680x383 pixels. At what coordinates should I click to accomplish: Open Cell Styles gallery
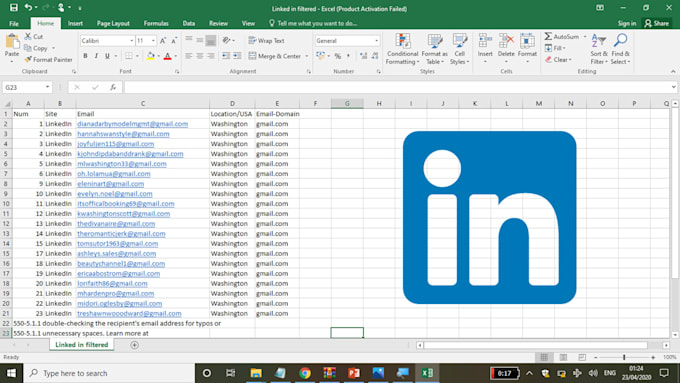coord(459,49)
